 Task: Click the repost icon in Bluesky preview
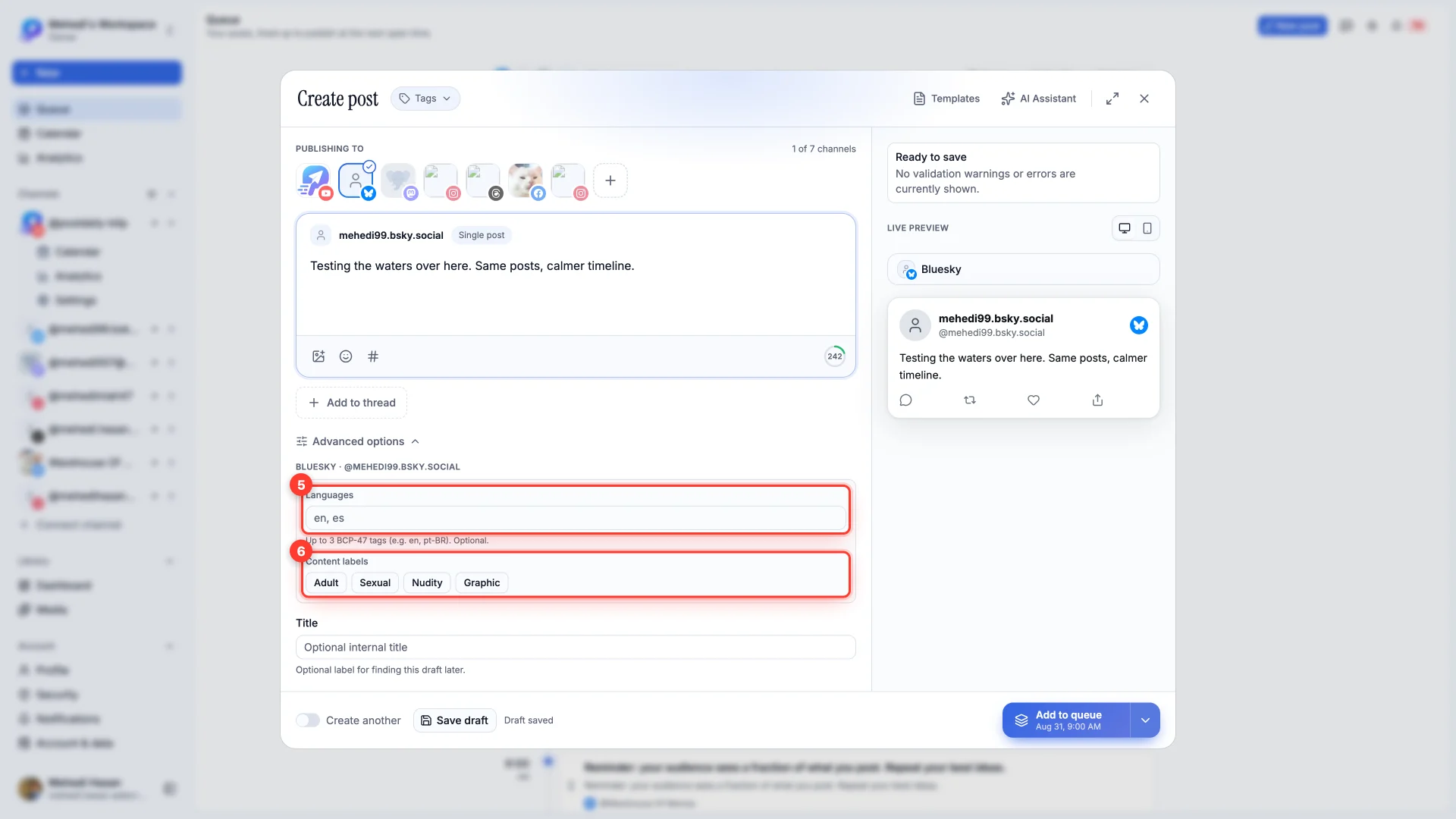tap(970, 400)
